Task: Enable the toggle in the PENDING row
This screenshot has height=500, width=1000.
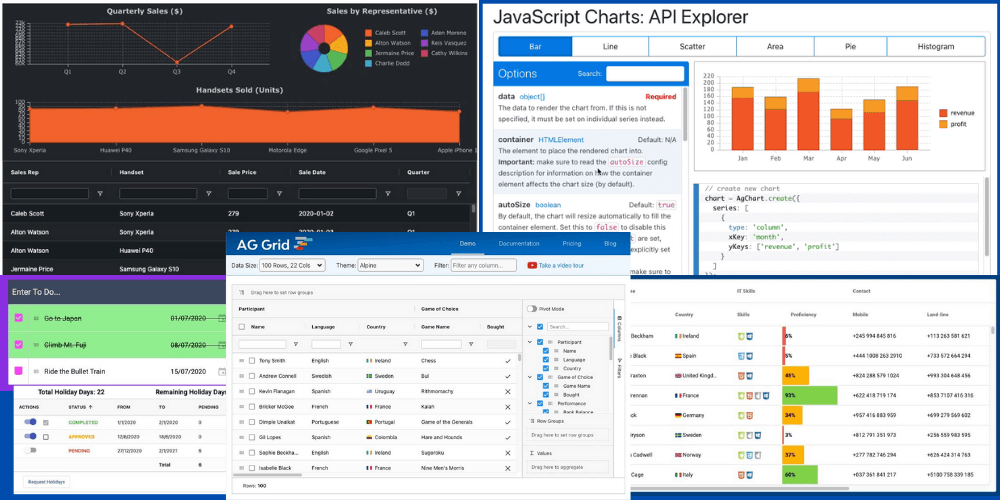Action: tap(30, 451)
